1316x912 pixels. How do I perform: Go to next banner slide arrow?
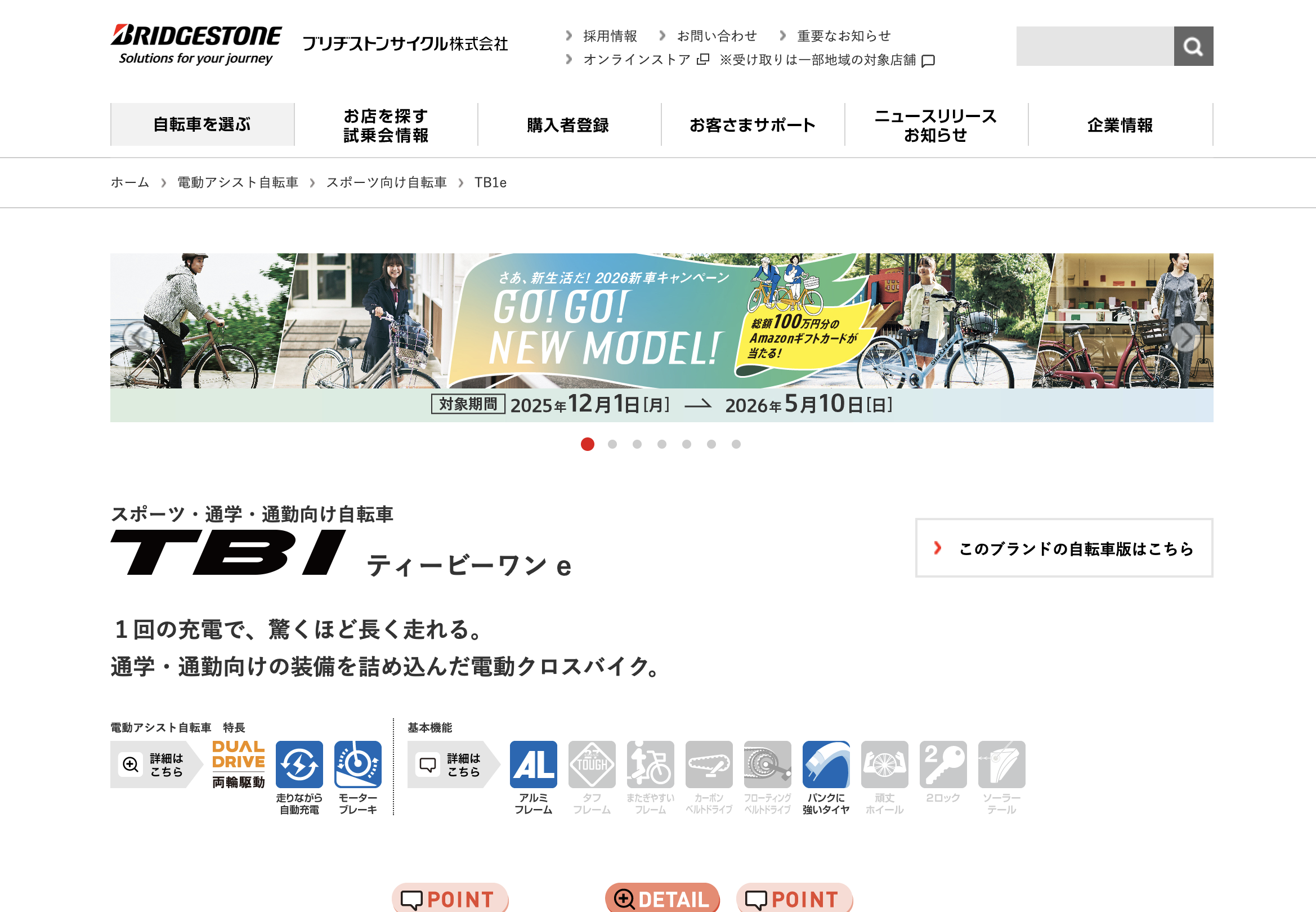pyautogui.click(x=1185, y=337)
